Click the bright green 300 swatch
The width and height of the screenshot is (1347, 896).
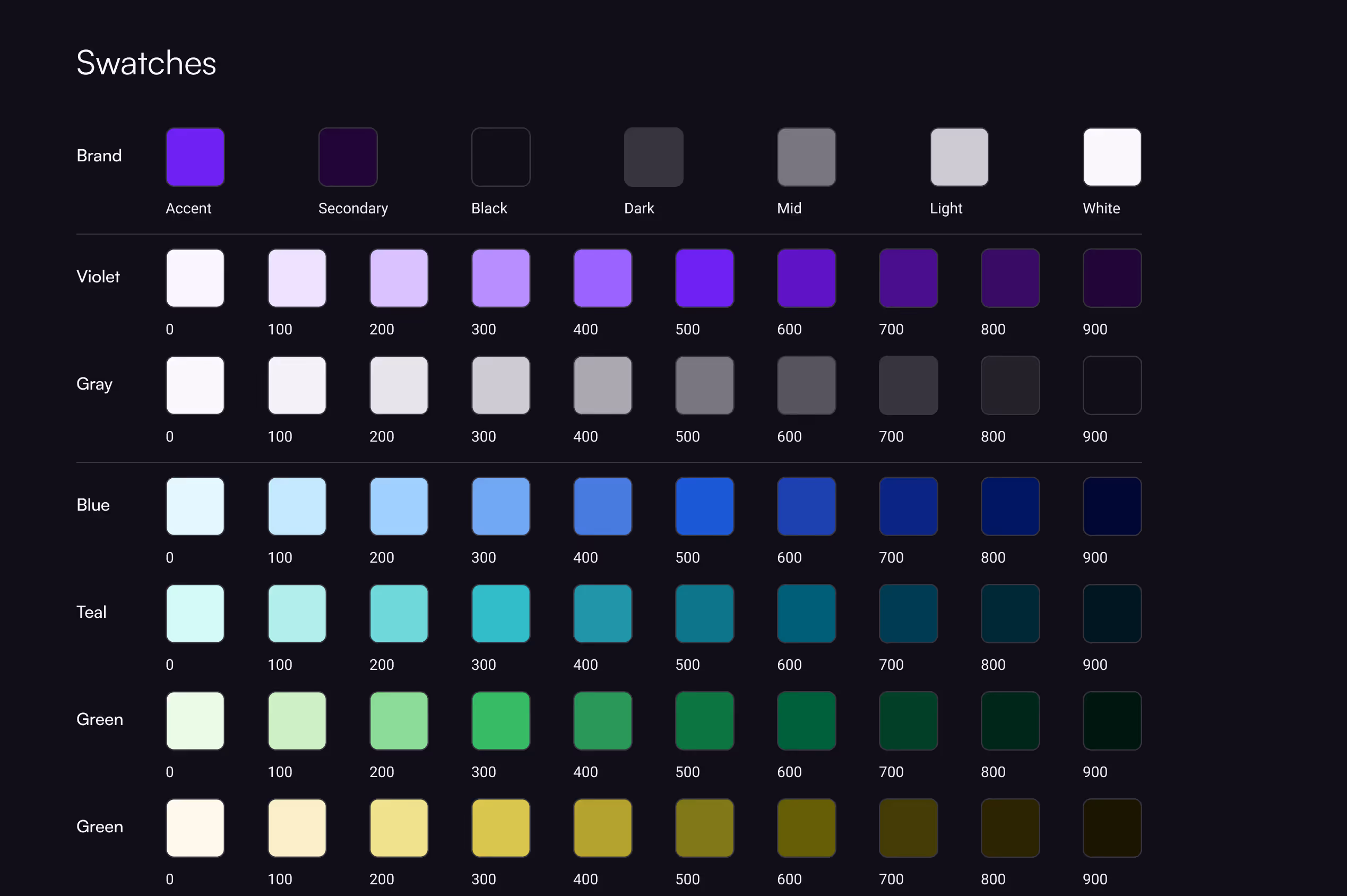tap(500, 721)
